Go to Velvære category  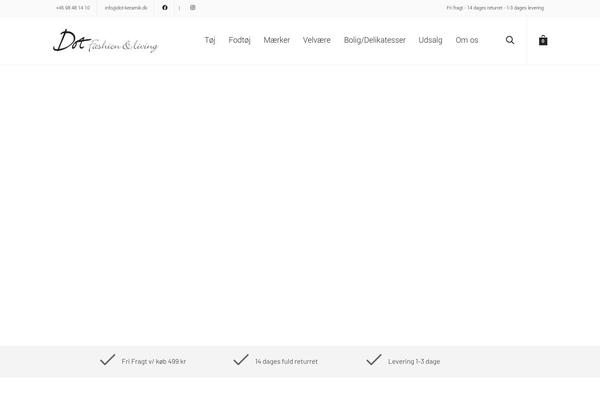316,40
